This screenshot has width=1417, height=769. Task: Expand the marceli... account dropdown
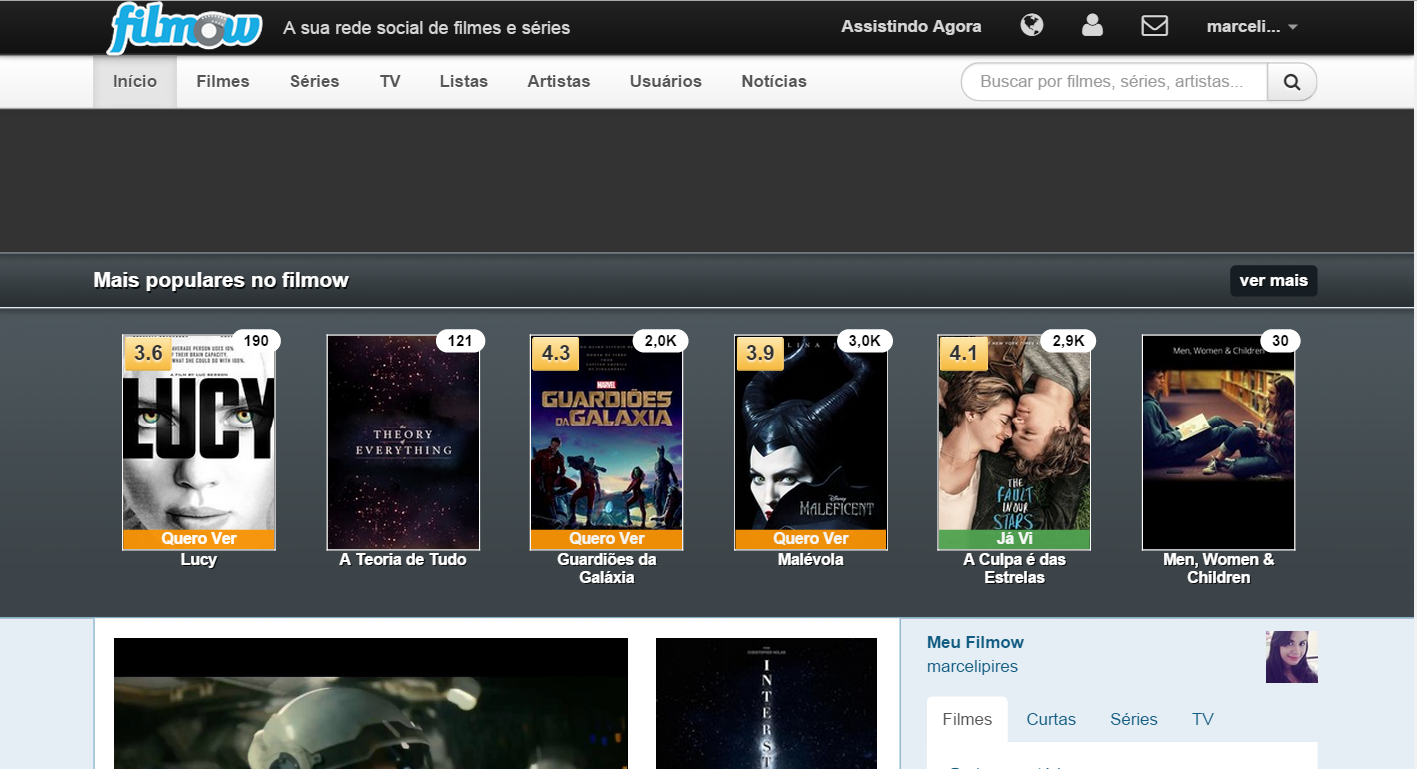[1252, 27]
